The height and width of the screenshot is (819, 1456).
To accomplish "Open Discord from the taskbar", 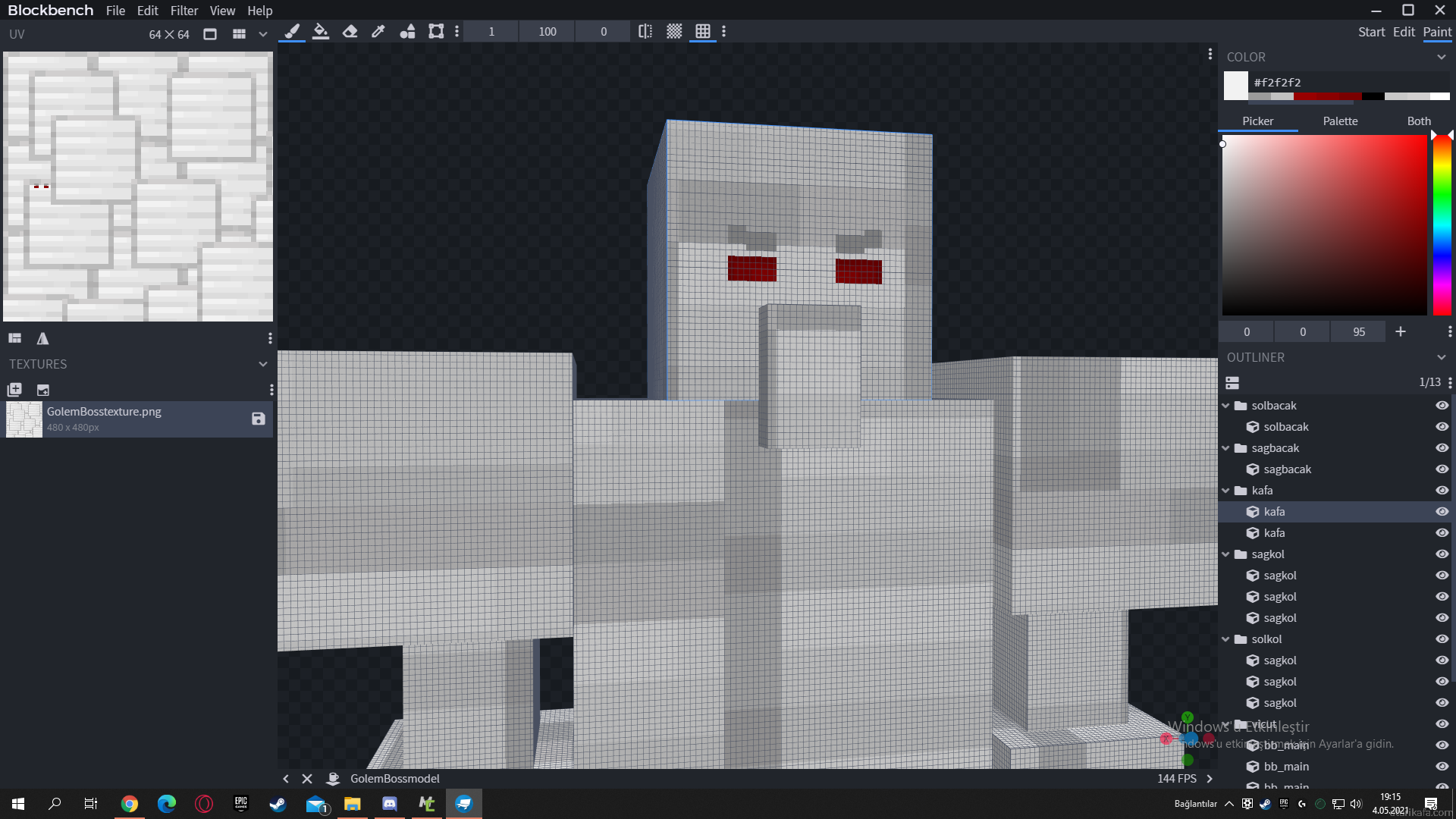I will pyautogui.click(x=389, y=804).
